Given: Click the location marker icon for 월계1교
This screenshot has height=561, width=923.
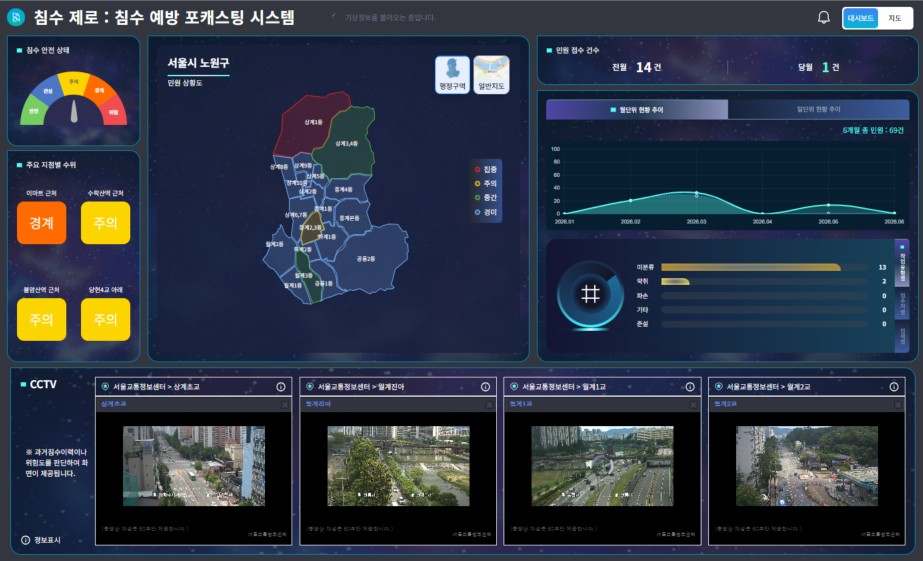Looking at the screenshot, I should 514,387.
